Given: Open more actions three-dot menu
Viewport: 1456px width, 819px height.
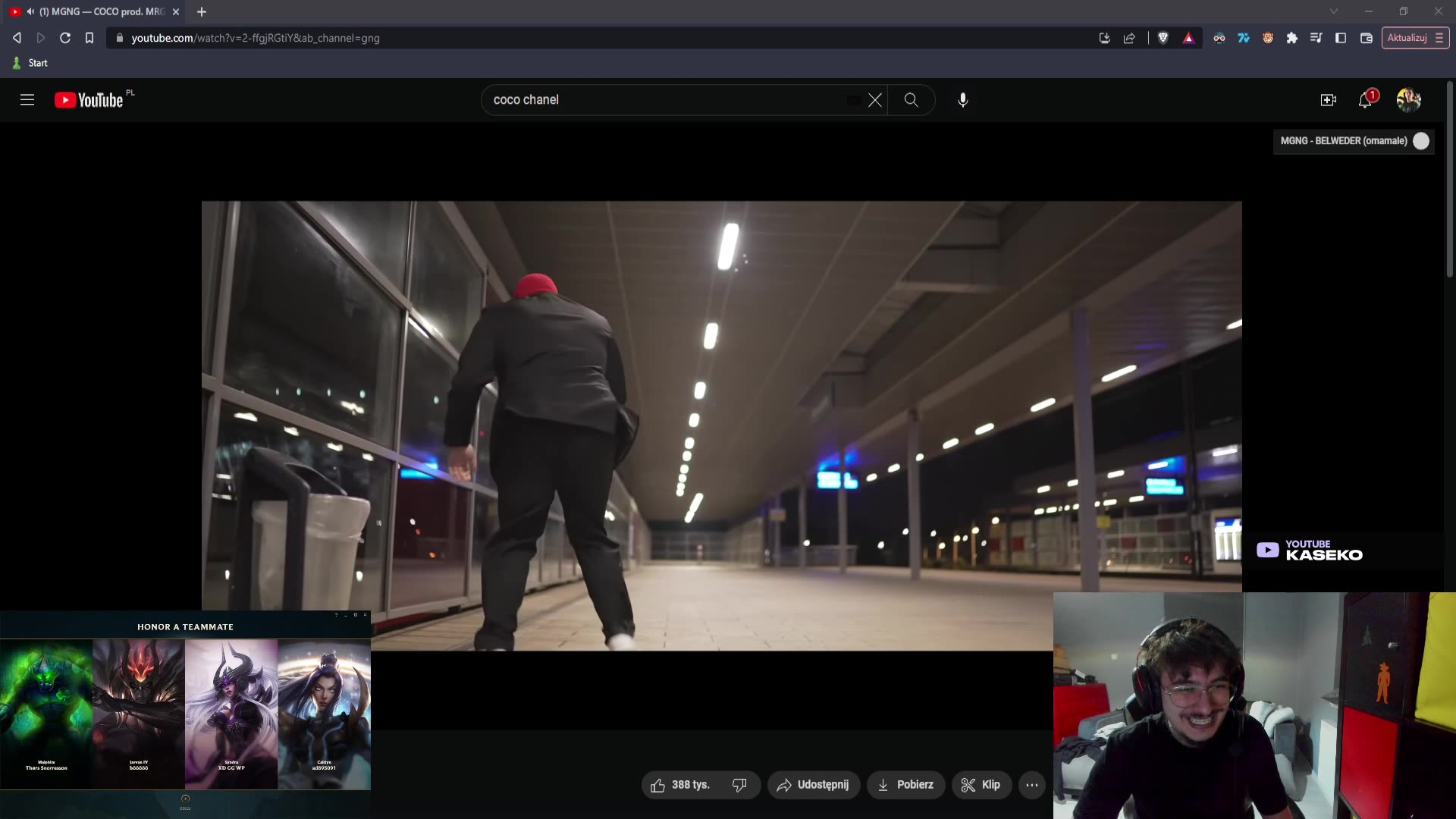Looking at the screenshot, I should (x=1031, y=785).
